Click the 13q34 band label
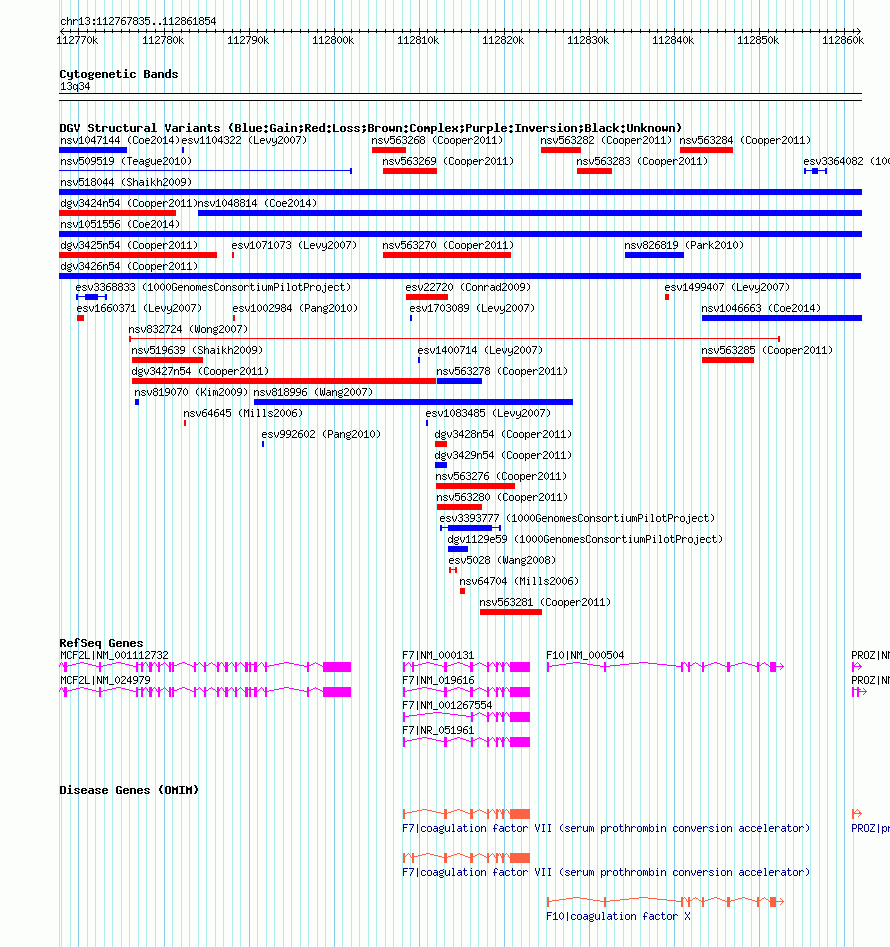This screenshot has width=890, height=947. (x=75, y=86)
